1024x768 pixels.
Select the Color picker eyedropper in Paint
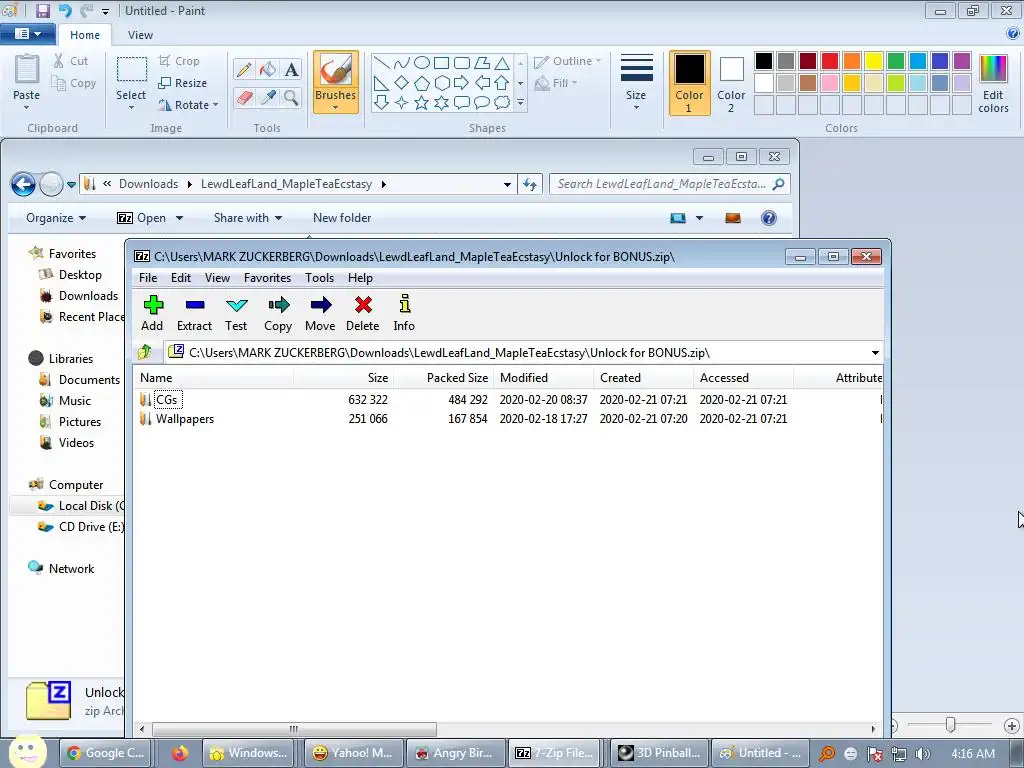click(x=268, y=98)
